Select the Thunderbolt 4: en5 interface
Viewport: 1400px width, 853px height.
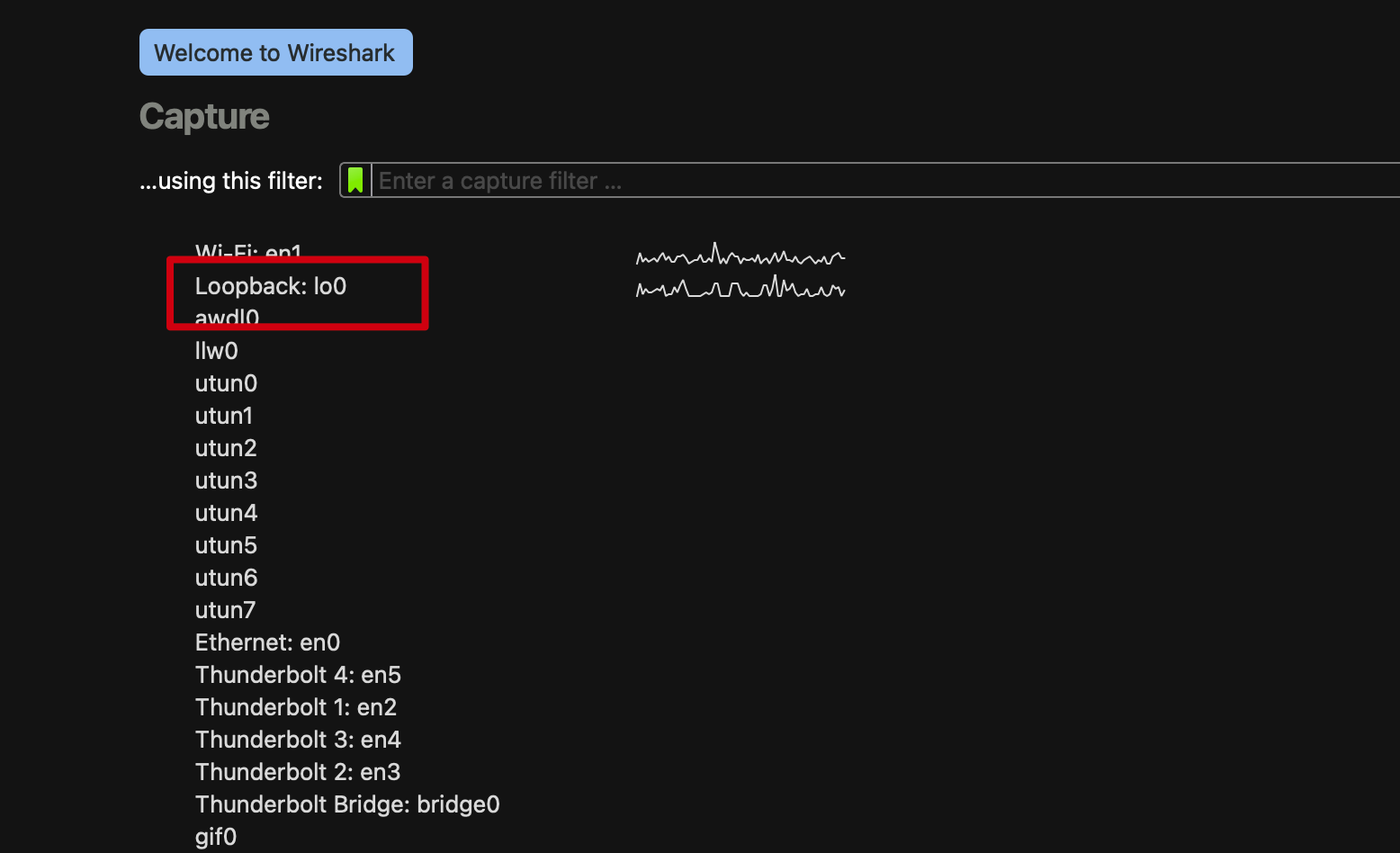coord(298,675)
